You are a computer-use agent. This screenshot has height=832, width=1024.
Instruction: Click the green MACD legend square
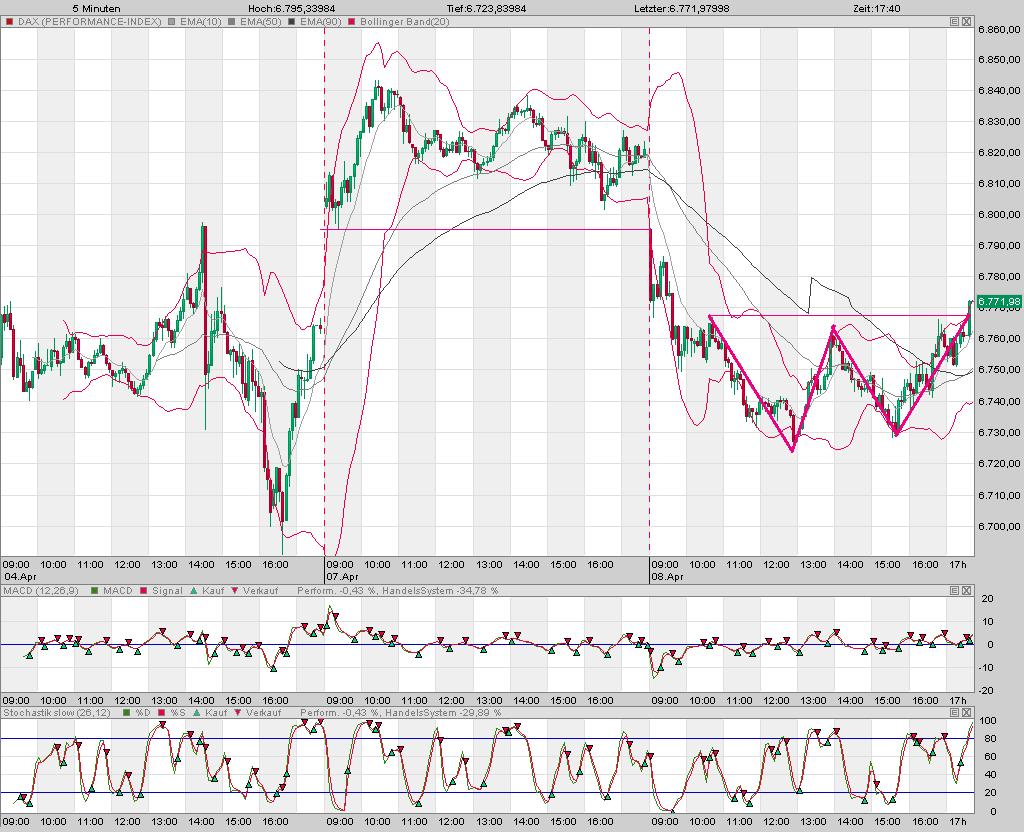tap(94, 590)
